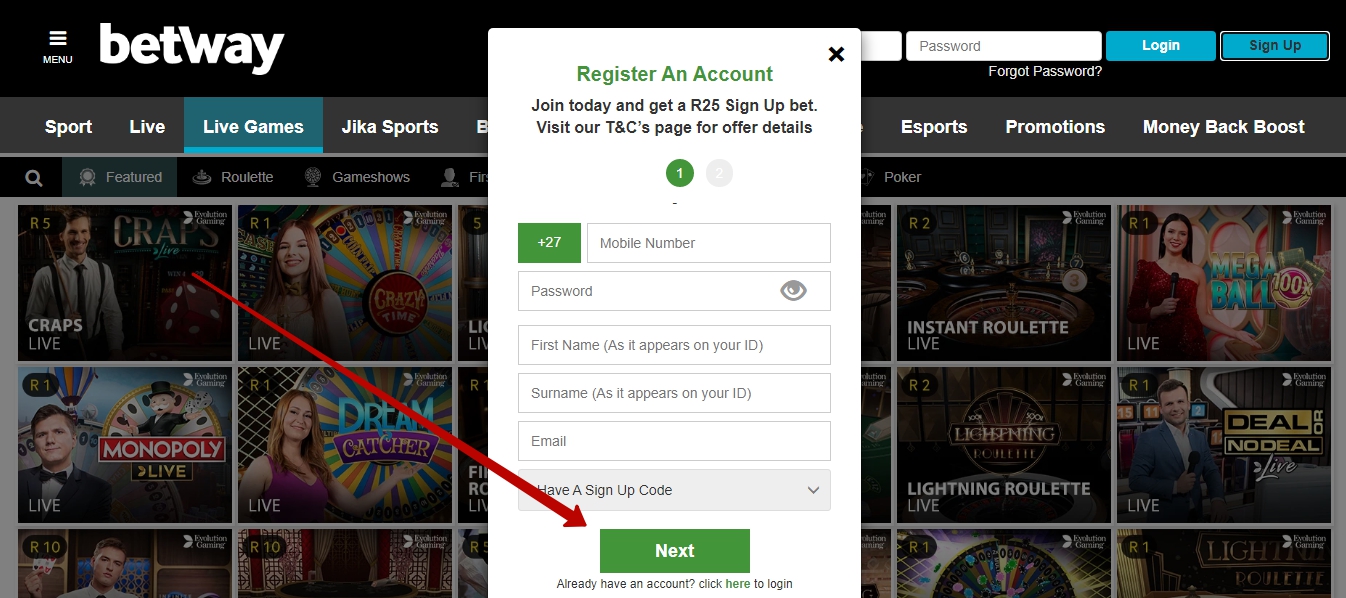Open the Promotions menu item
The height and width of the screenshot is (598, 1346).
1055,127
